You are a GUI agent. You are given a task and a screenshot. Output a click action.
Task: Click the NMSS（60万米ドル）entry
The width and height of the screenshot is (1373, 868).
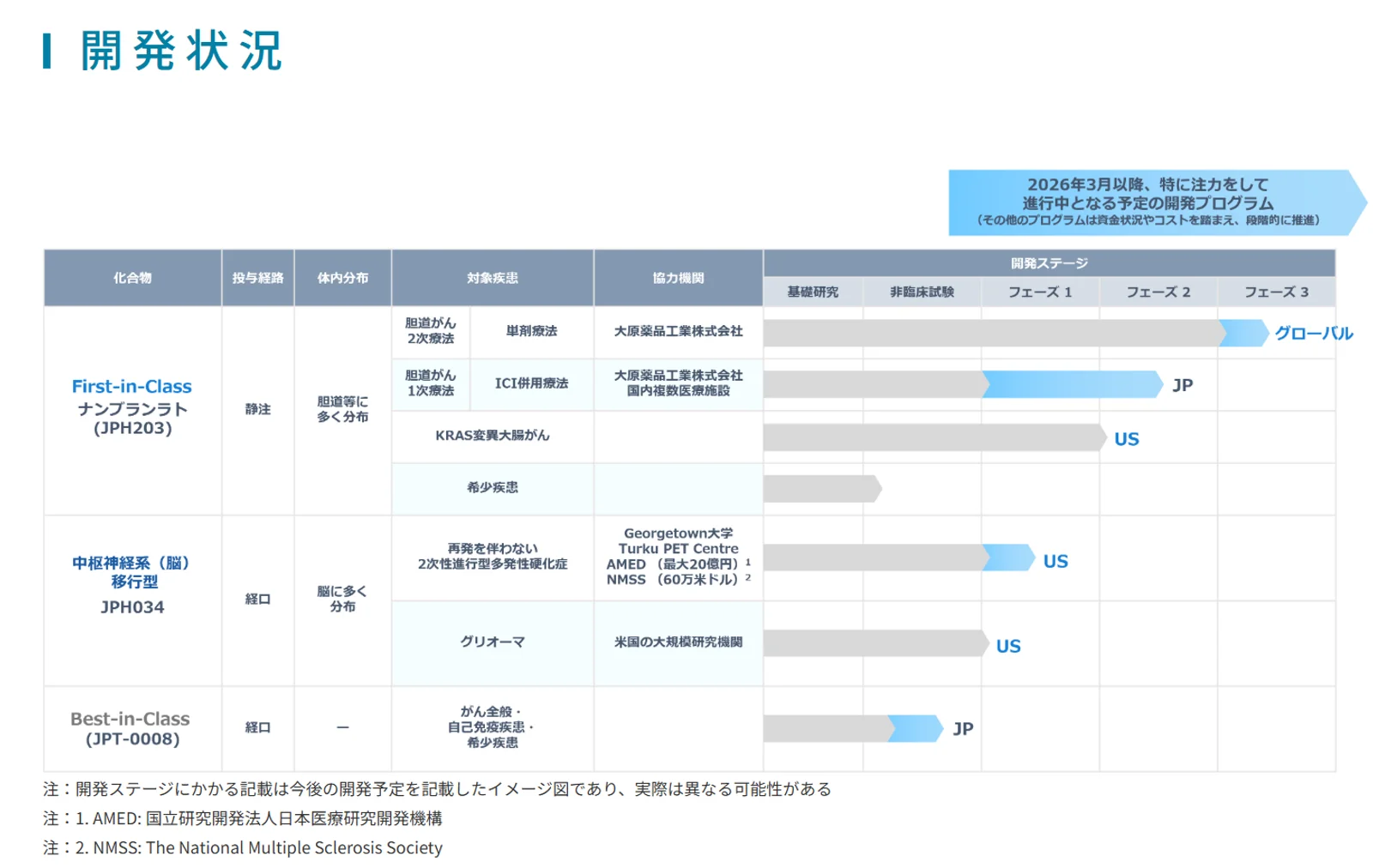(678, 580)
